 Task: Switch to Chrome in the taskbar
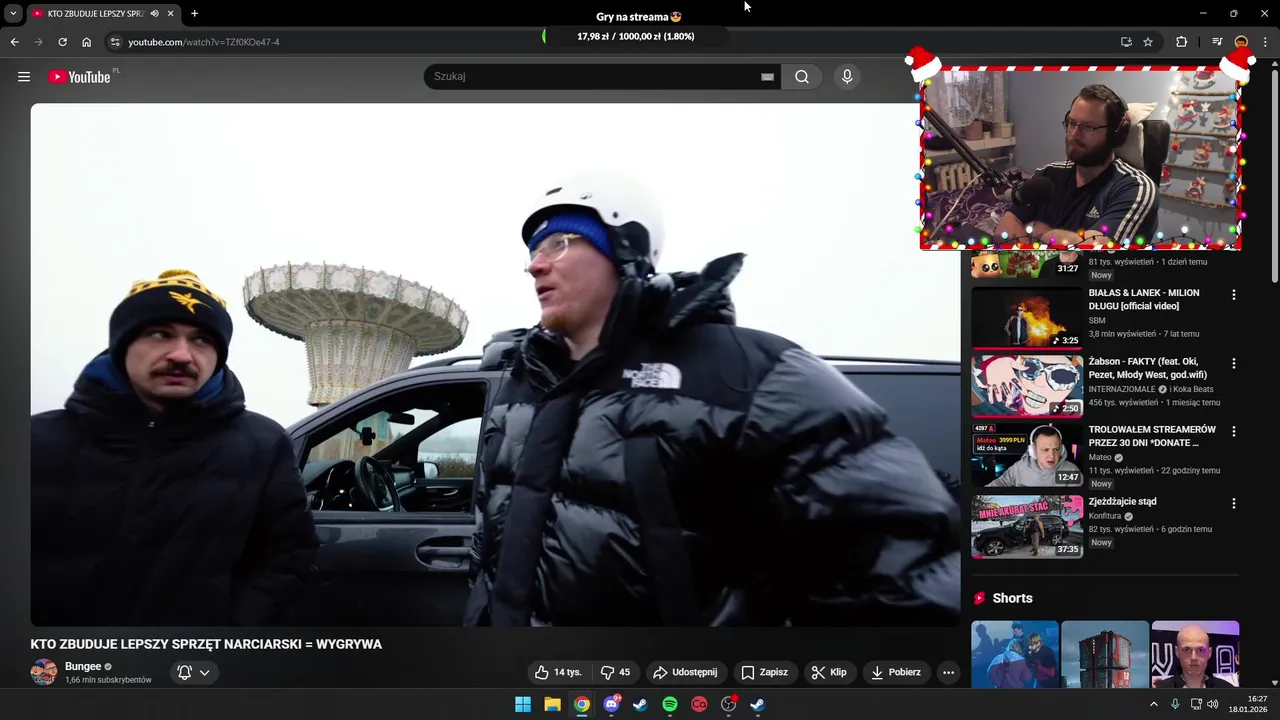click(x=582, y=704)
